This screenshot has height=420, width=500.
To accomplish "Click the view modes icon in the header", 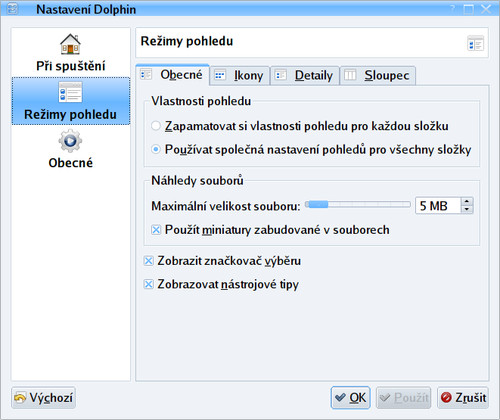I will [x=476, y=43].
